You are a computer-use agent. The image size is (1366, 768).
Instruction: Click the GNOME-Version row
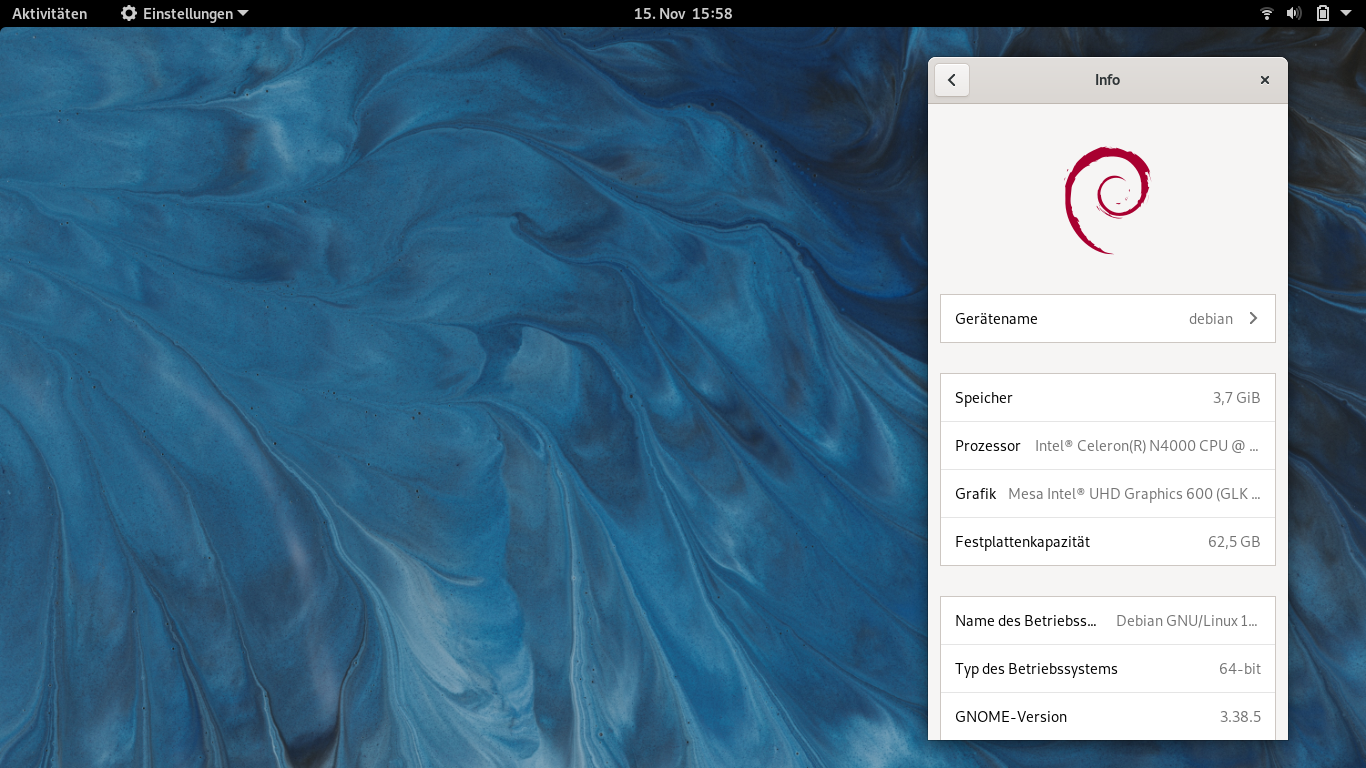click(1107, 717)
